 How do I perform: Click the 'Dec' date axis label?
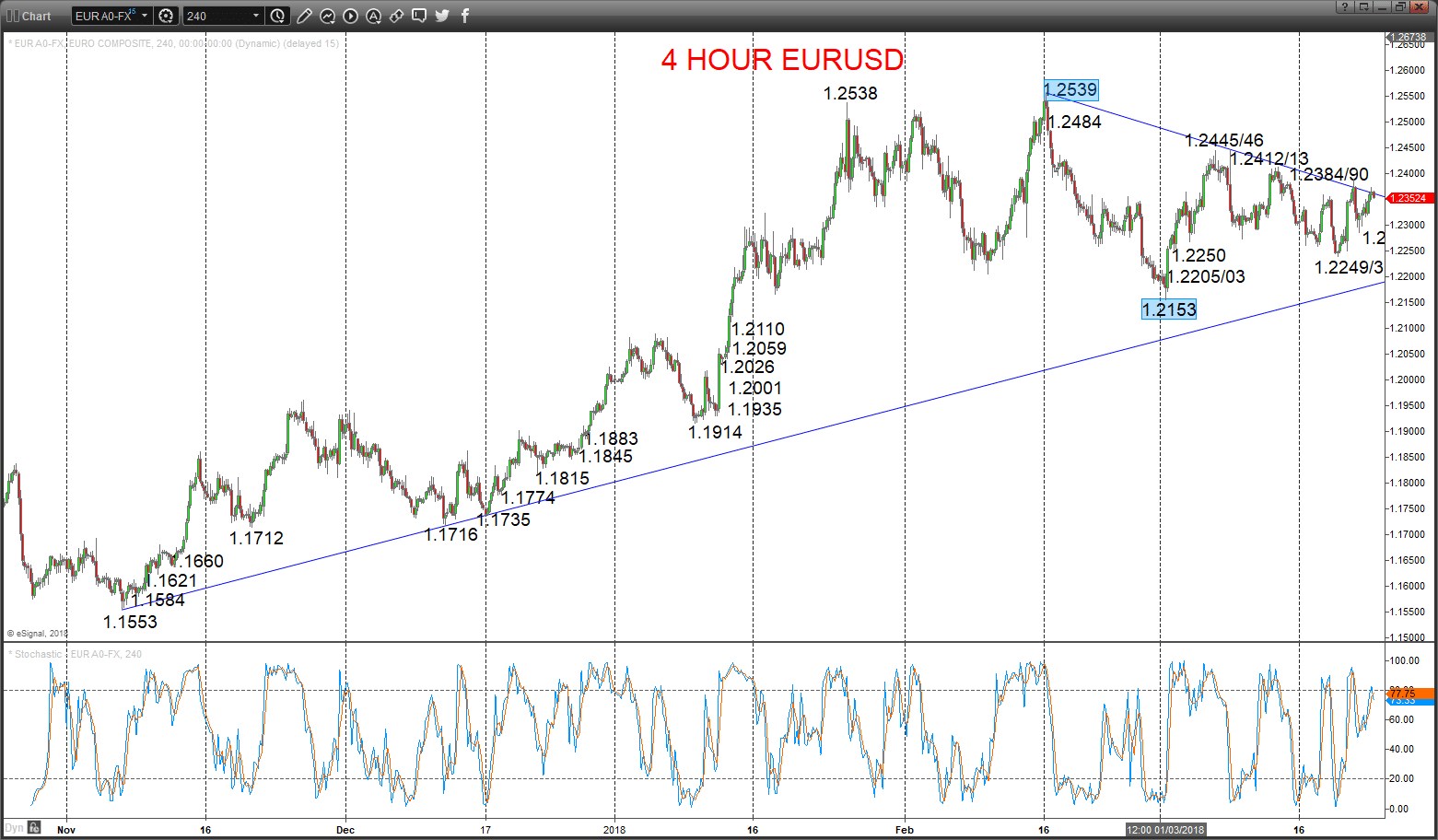click(345, 830)
